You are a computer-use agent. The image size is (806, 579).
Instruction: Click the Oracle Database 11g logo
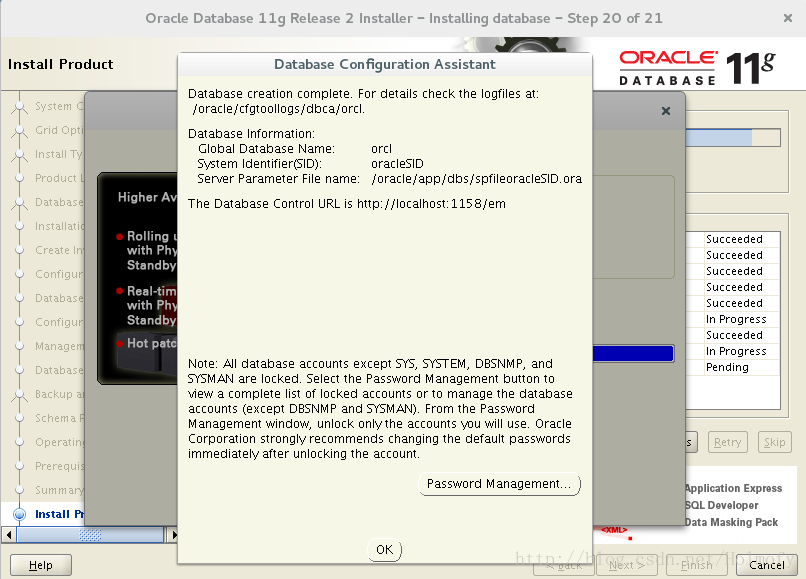click(697, 67)
